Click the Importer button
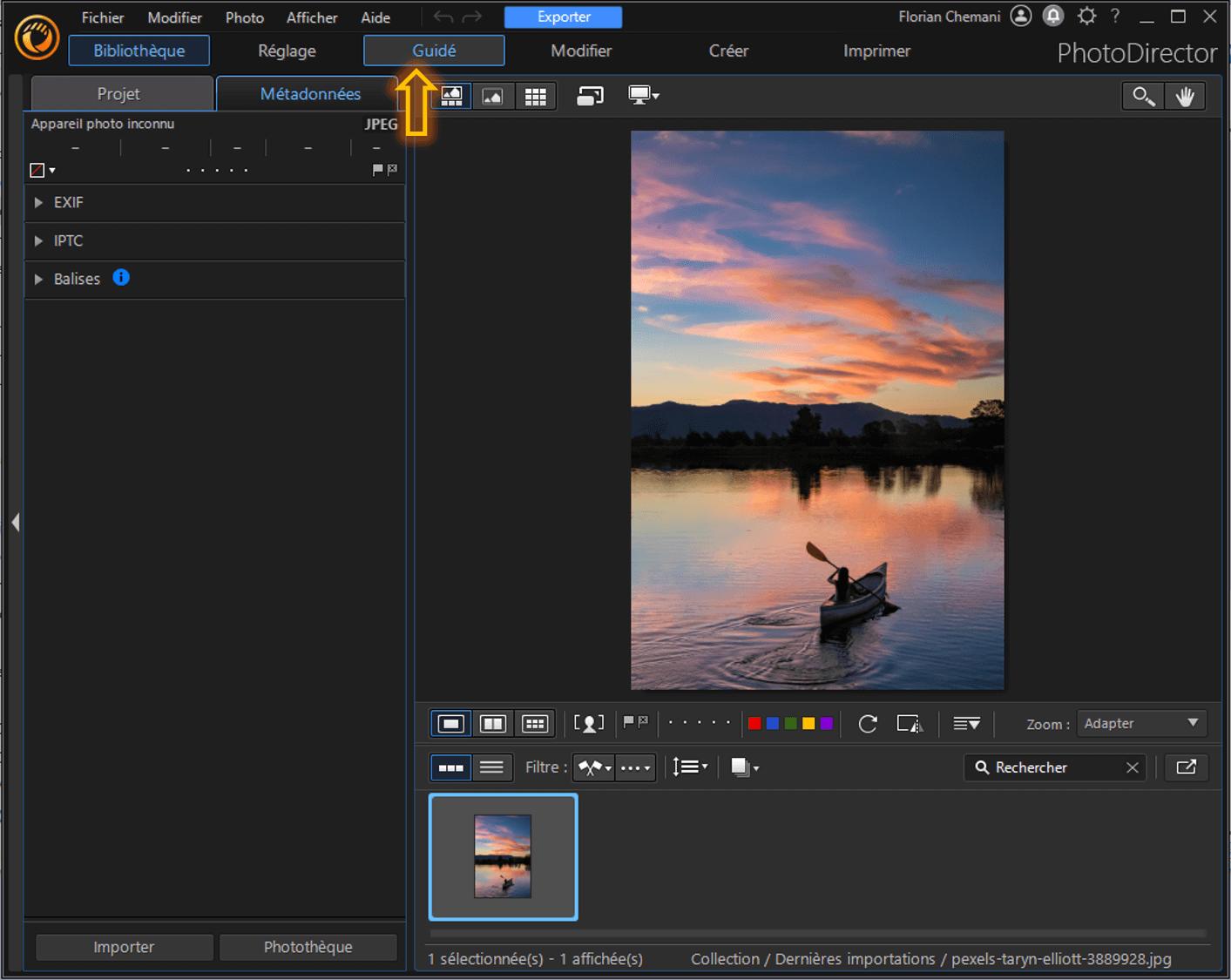1231x980 pixels. [x=124, y=947]
